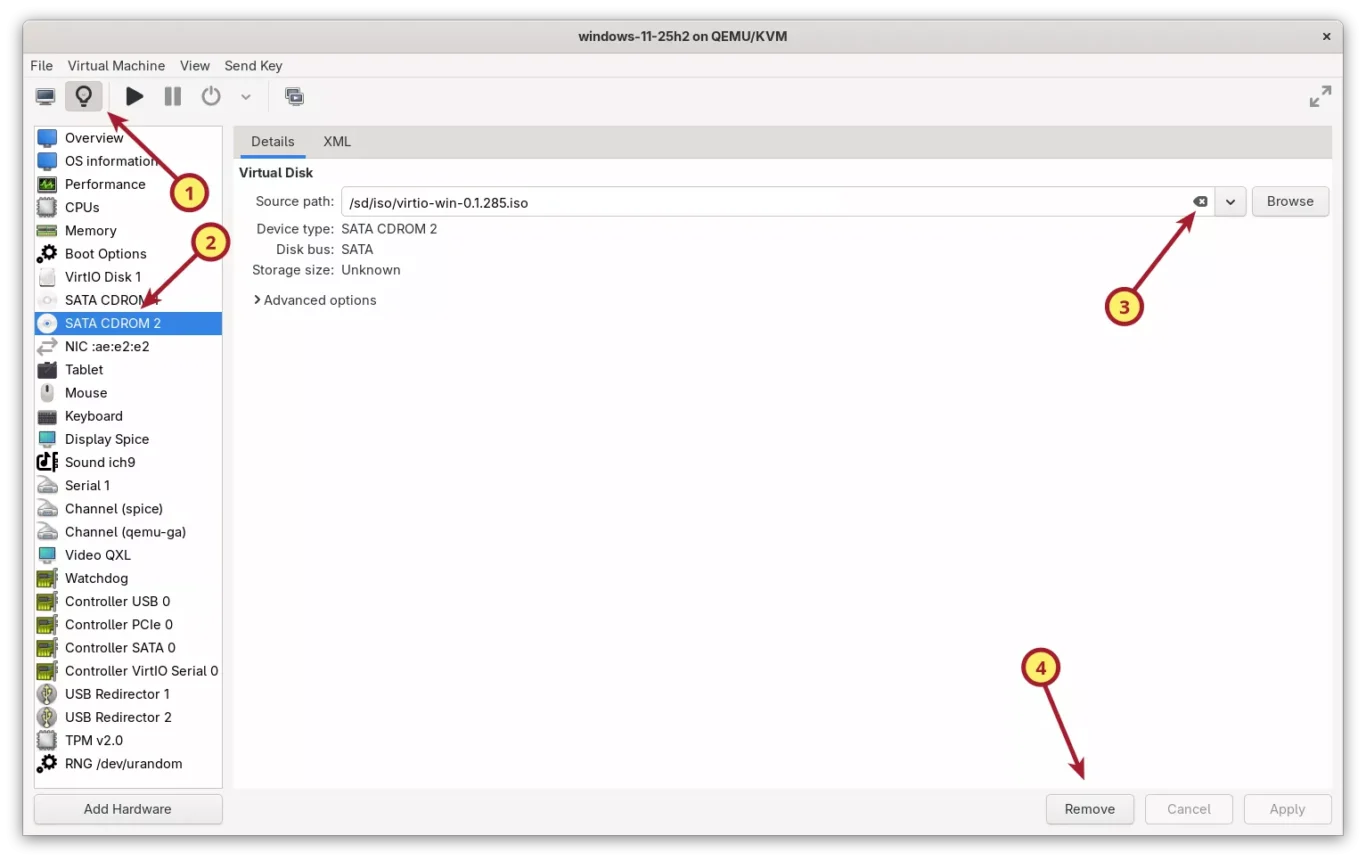Open the View menu
1366x861 pixels.
click(195, 65)
